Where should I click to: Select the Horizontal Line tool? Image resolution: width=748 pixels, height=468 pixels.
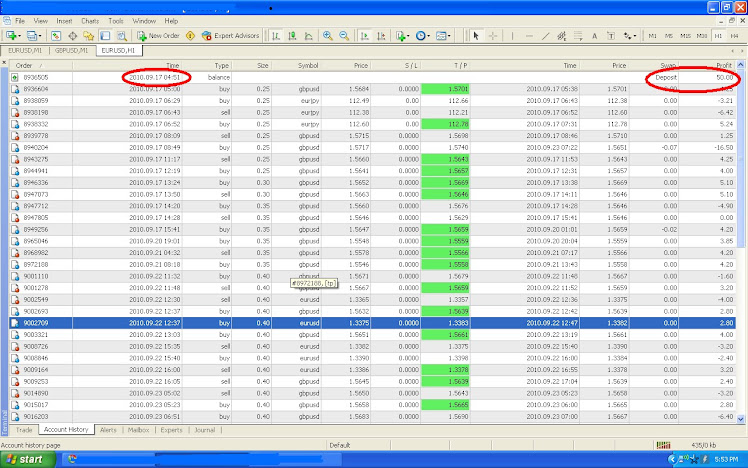[529, 36]
